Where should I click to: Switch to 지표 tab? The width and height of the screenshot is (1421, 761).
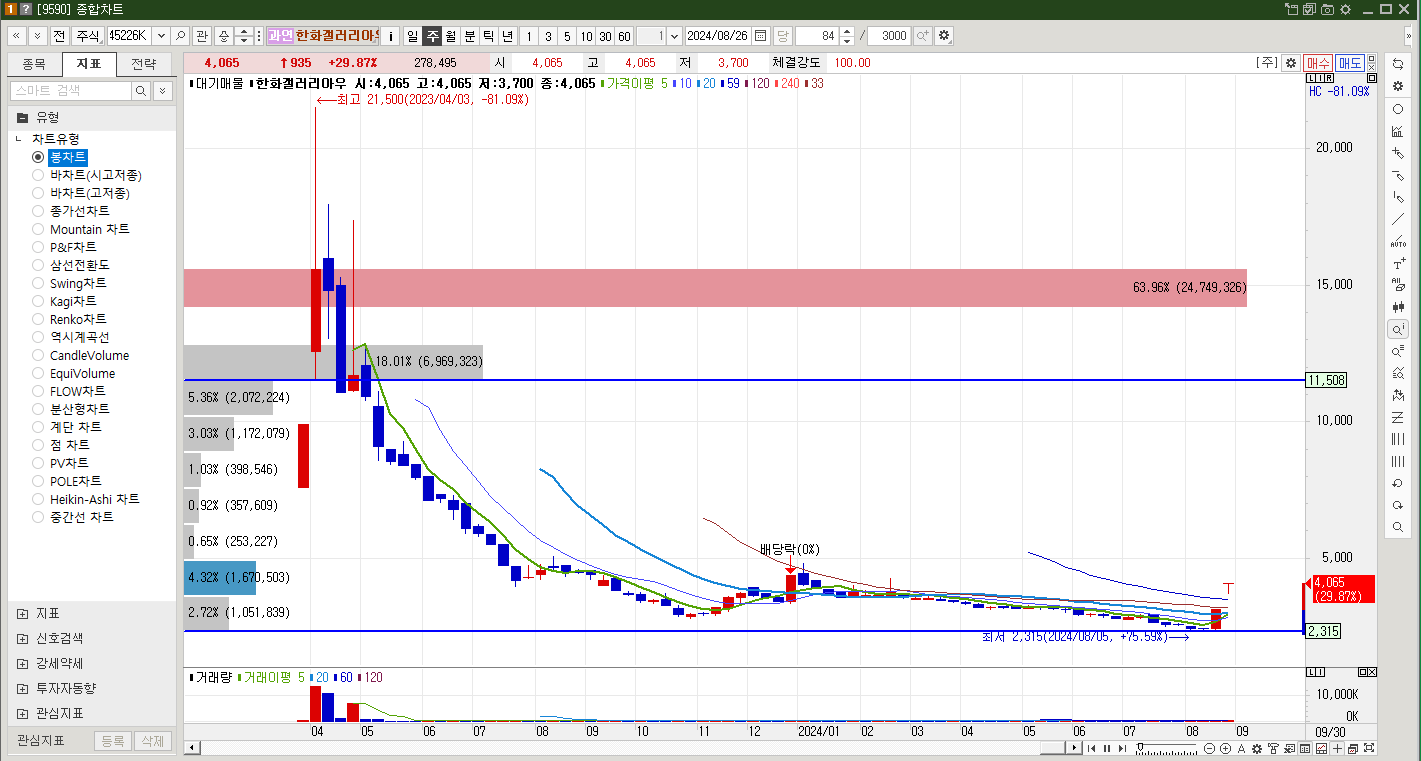(89, 64)
